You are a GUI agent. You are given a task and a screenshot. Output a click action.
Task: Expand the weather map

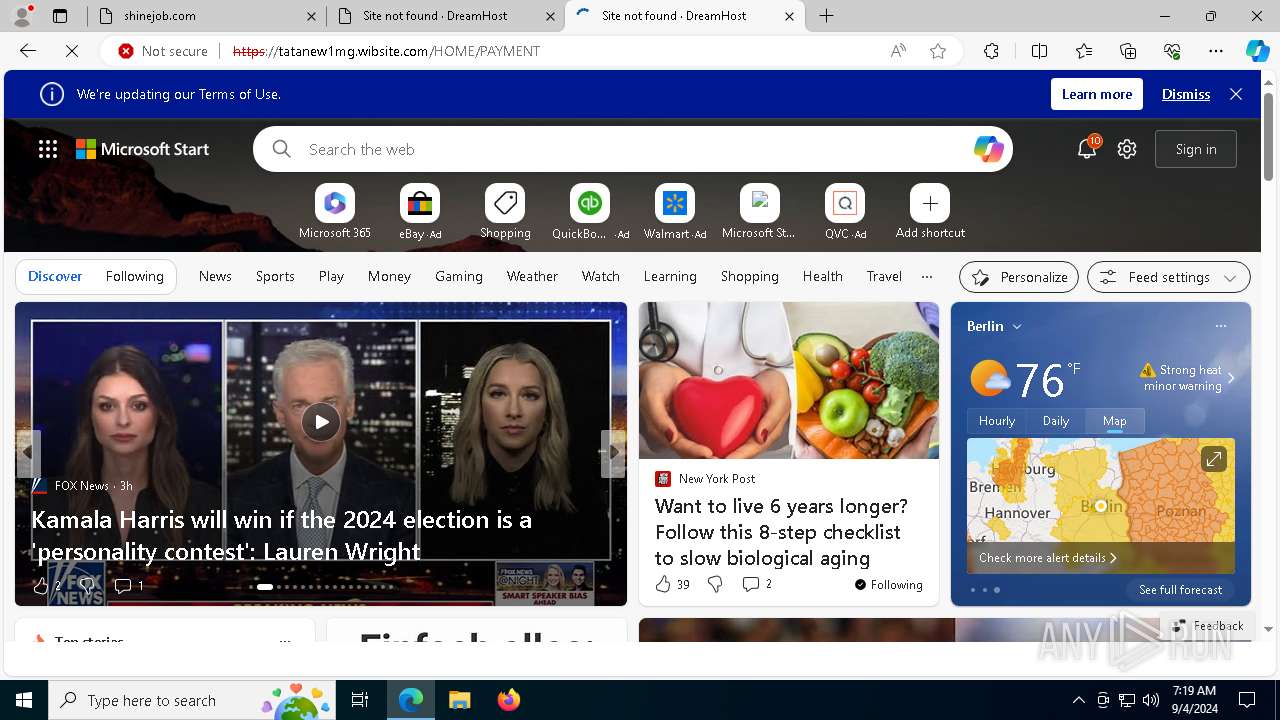pos(1213,459)
